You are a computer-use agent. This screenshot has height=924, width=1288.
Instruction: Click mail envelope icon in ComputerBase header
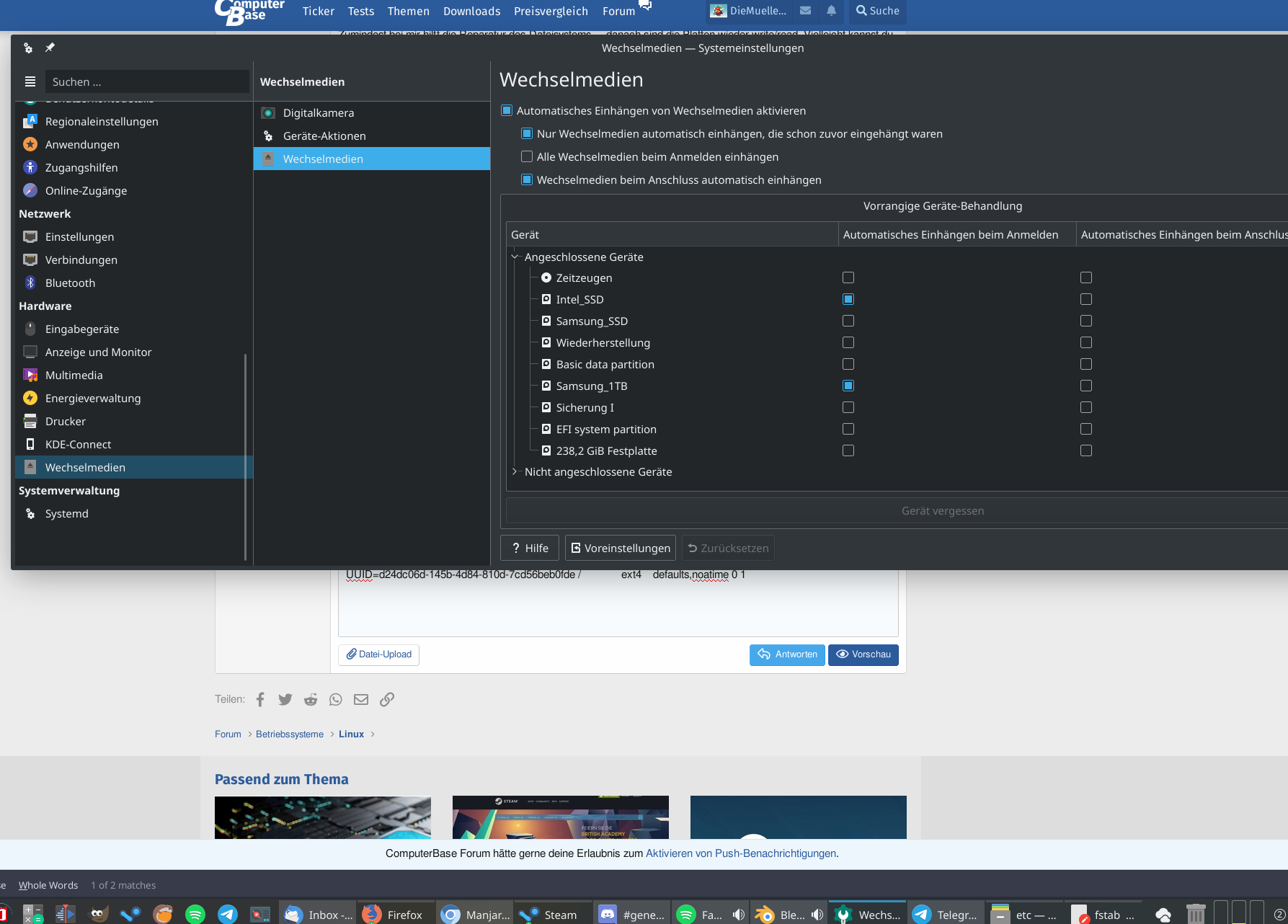(806, 10)
